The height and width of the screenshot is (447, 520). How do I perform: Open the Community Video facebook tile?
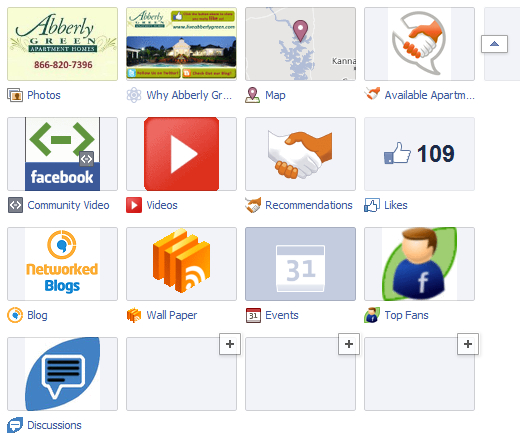pos(62,154)
